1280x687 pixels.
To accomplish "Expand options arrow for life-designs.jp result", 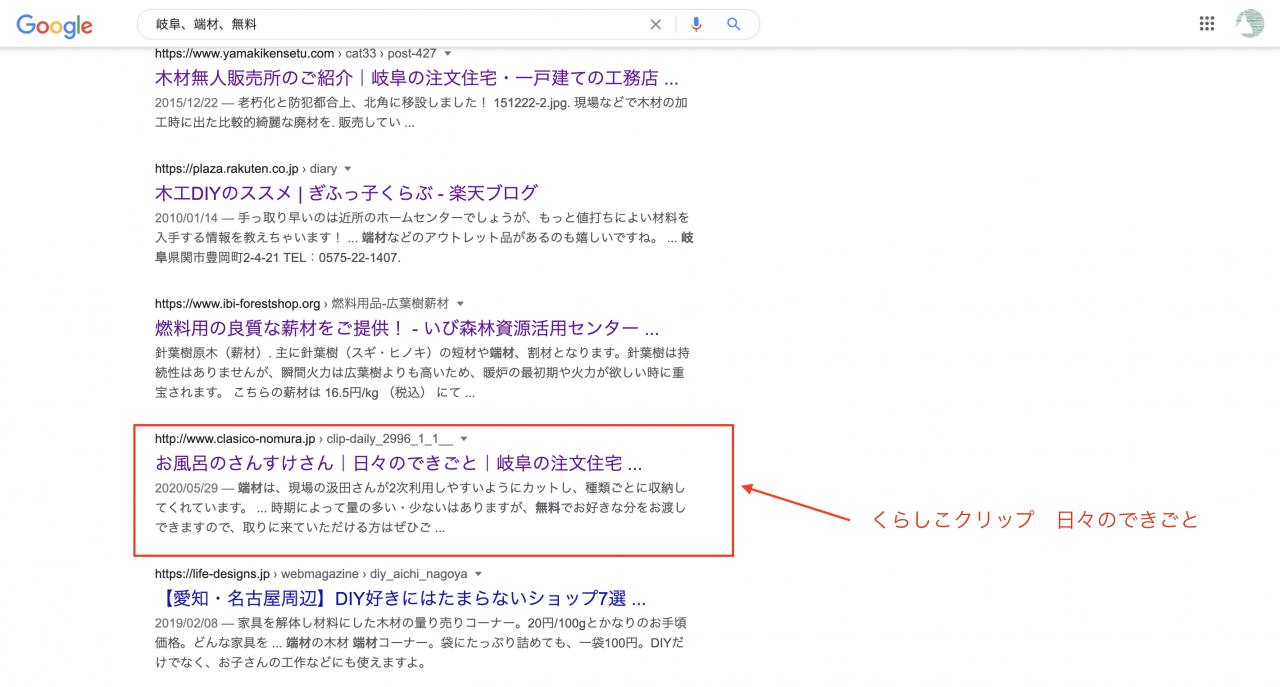I will [478, 574].
